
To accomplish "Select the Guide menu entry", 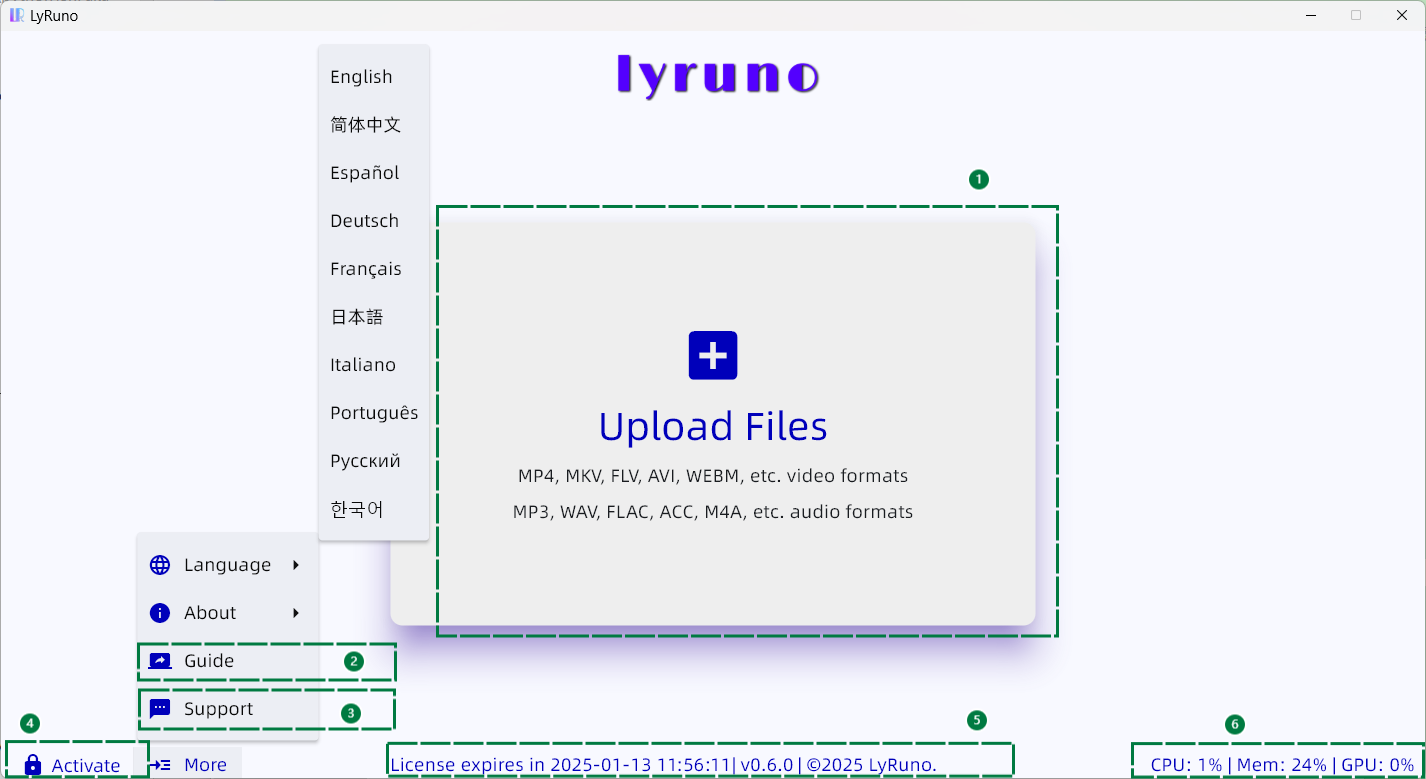I will pyautogui.click(x=209, y=660).
